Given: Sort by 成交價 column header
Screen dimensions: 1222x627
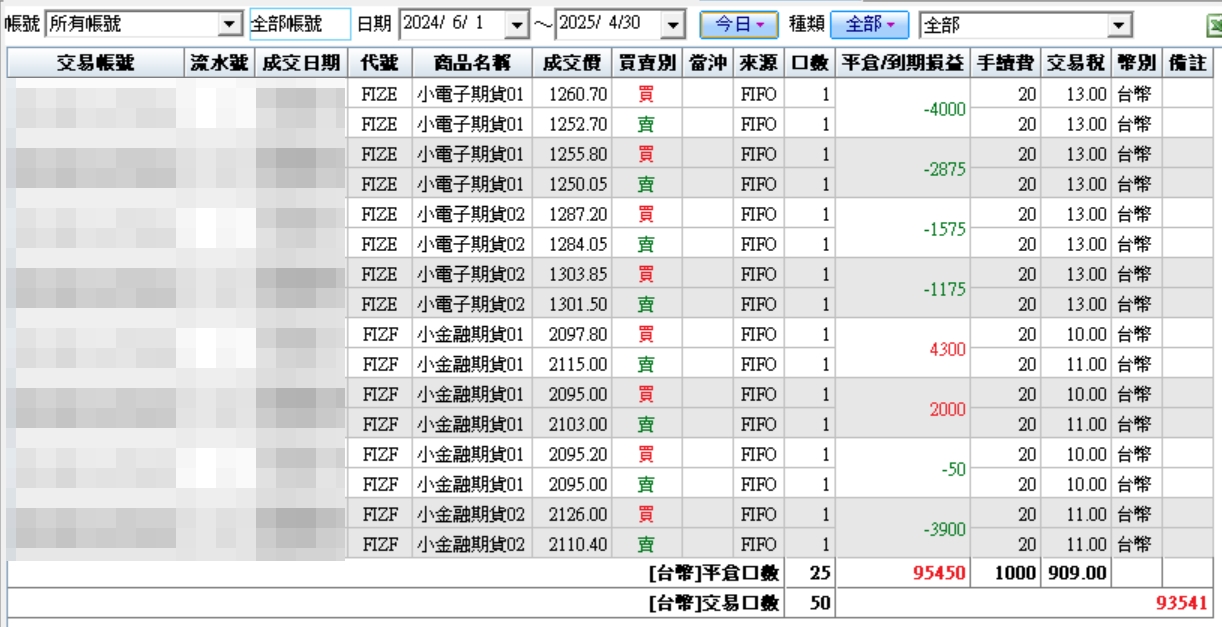Looking at the screenshot, I should tap(571, 64).
